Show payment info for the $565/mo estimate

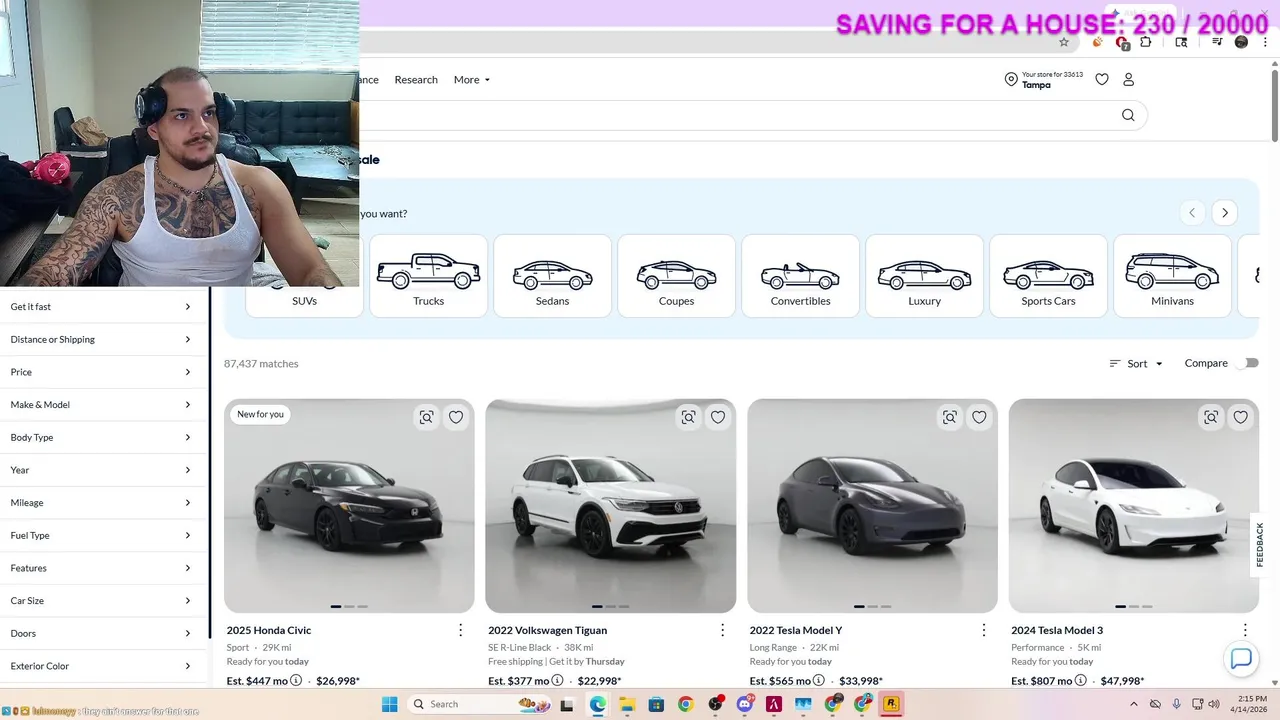pos(819,681)
